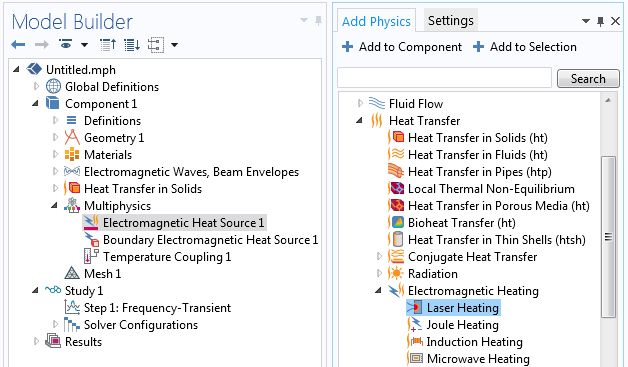Click the Mesh 1 triangle icon

tap(72, 273)
